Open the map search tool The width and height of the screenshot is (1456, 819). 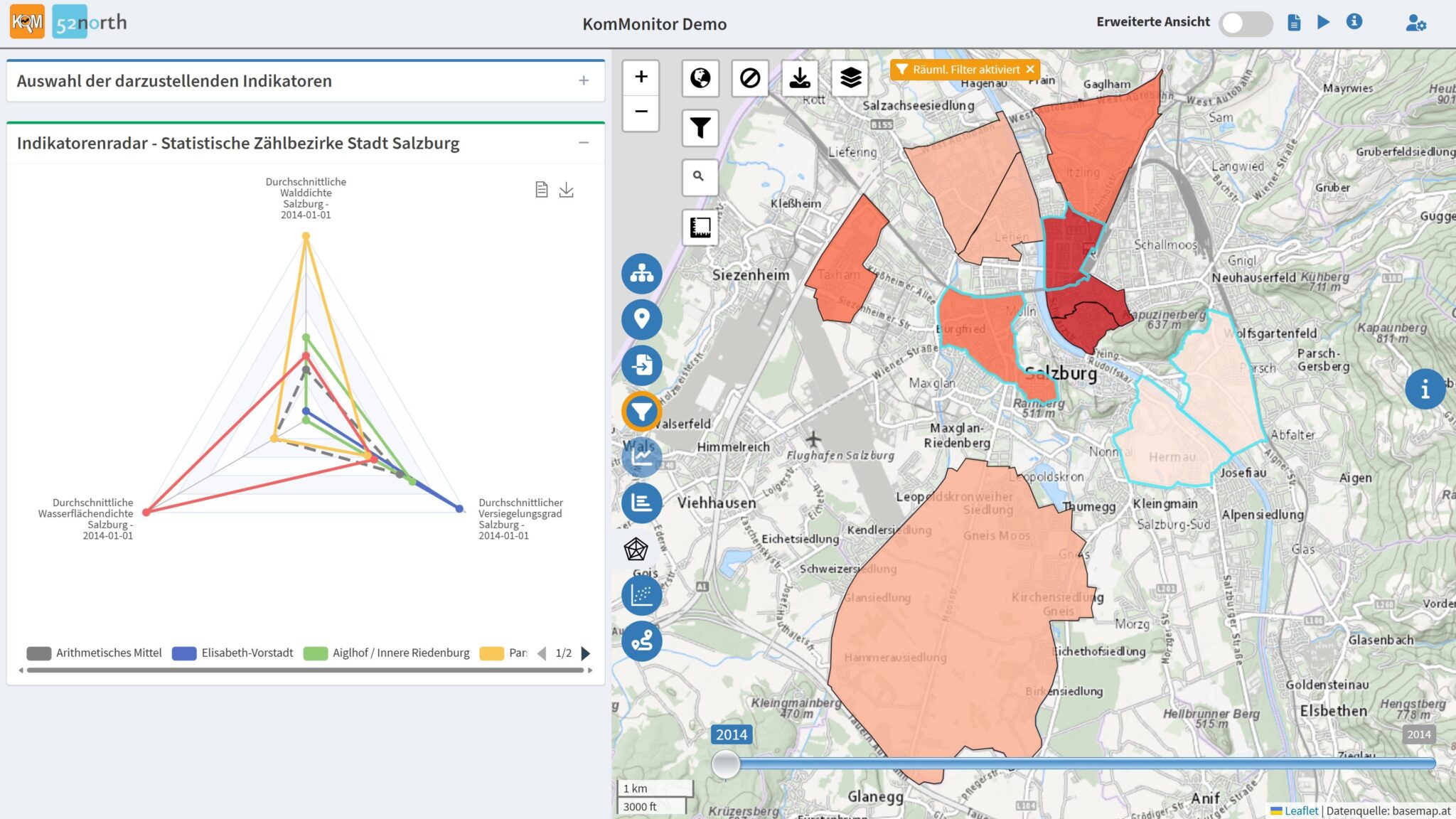[700, 176]
